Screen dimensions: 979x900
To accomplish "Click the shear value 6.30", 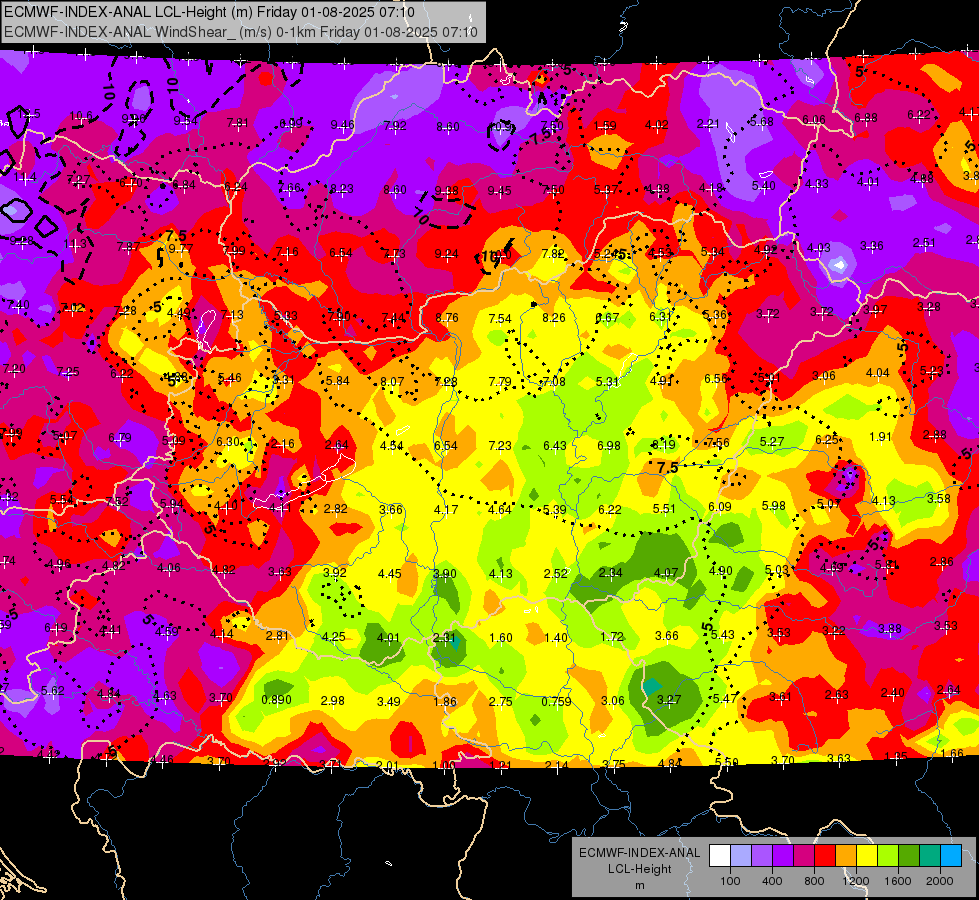I will click(x=228, y=442).
